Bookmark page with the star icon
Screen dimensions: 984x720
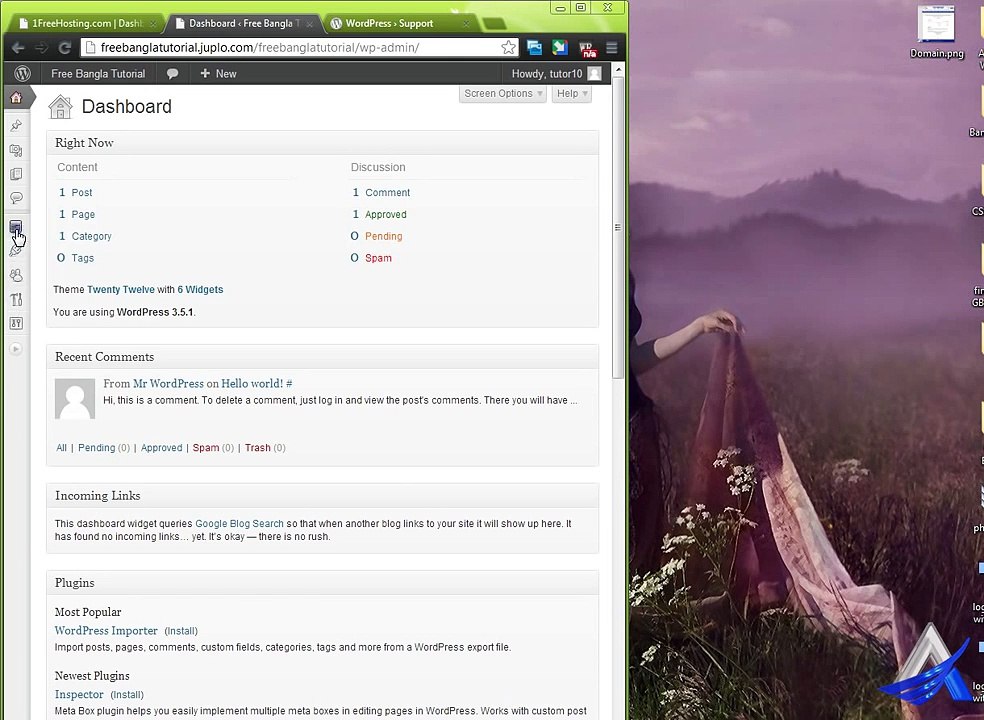point(508,48)
